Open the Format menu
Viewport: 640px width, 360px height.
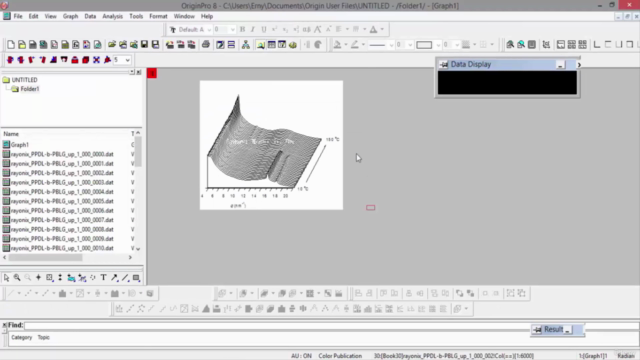tap(158, 16)
